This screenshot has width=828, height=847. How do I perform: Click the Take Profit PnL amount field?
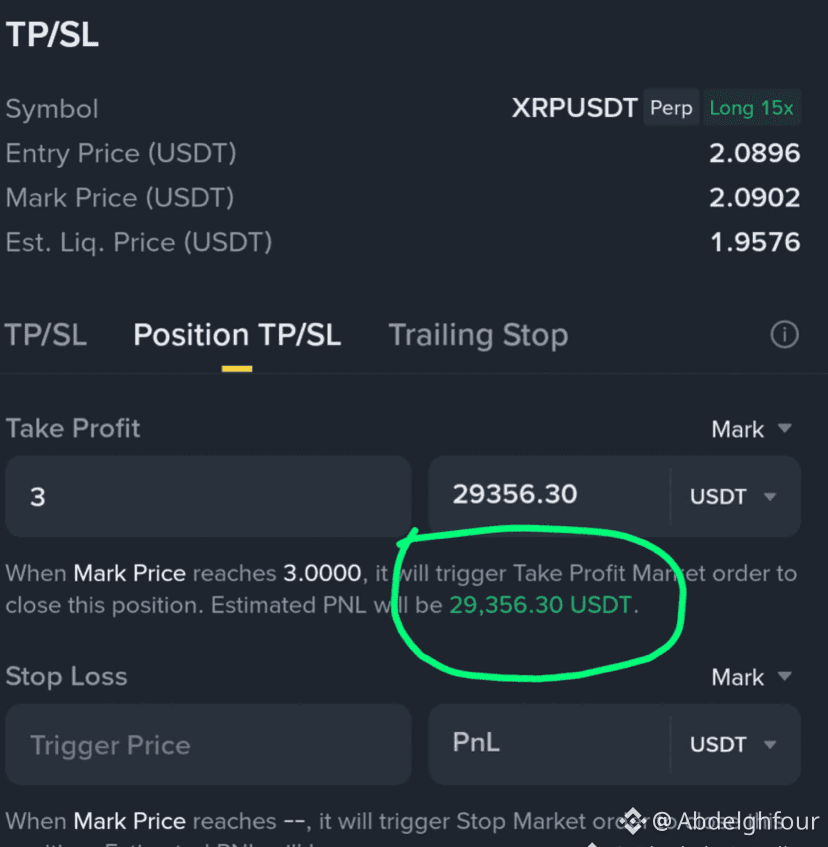tap(549, 494)
